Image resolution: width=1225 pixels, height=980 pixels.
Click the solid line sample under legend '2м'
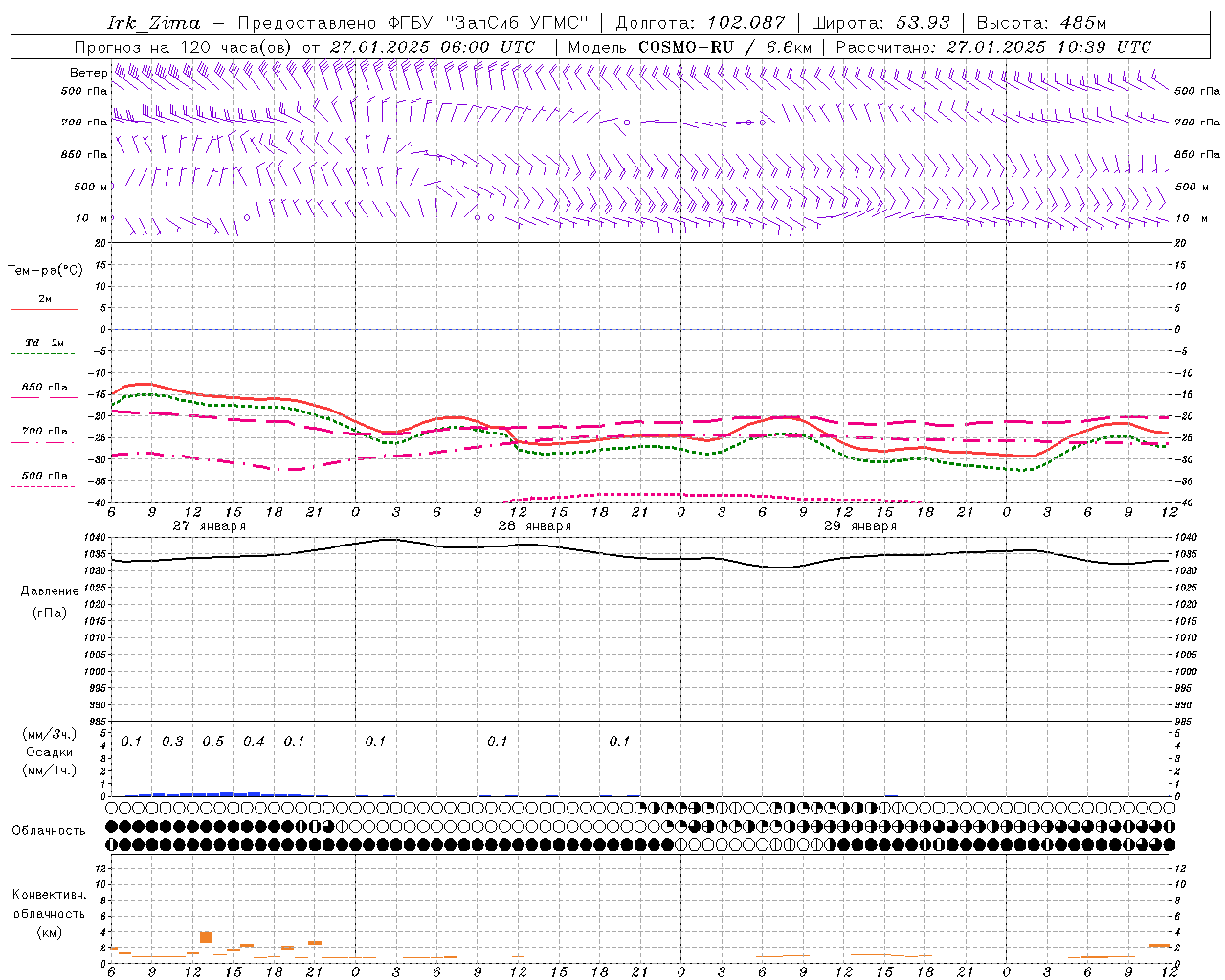(44, 310)
